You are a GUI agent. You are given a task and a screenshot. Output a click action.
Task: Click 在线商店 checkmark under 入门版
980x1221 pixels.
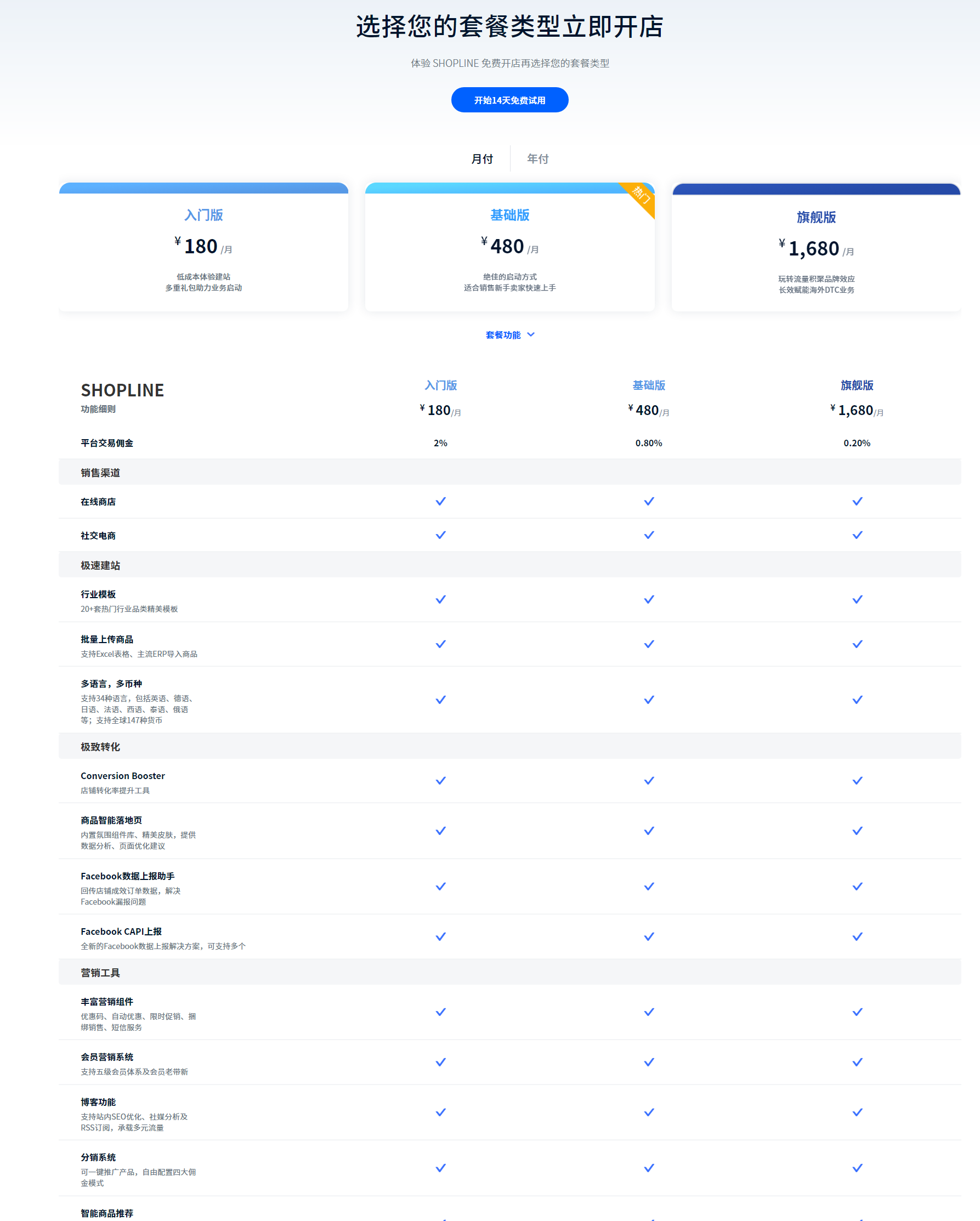pyautogui.click(x=441, y=501)
